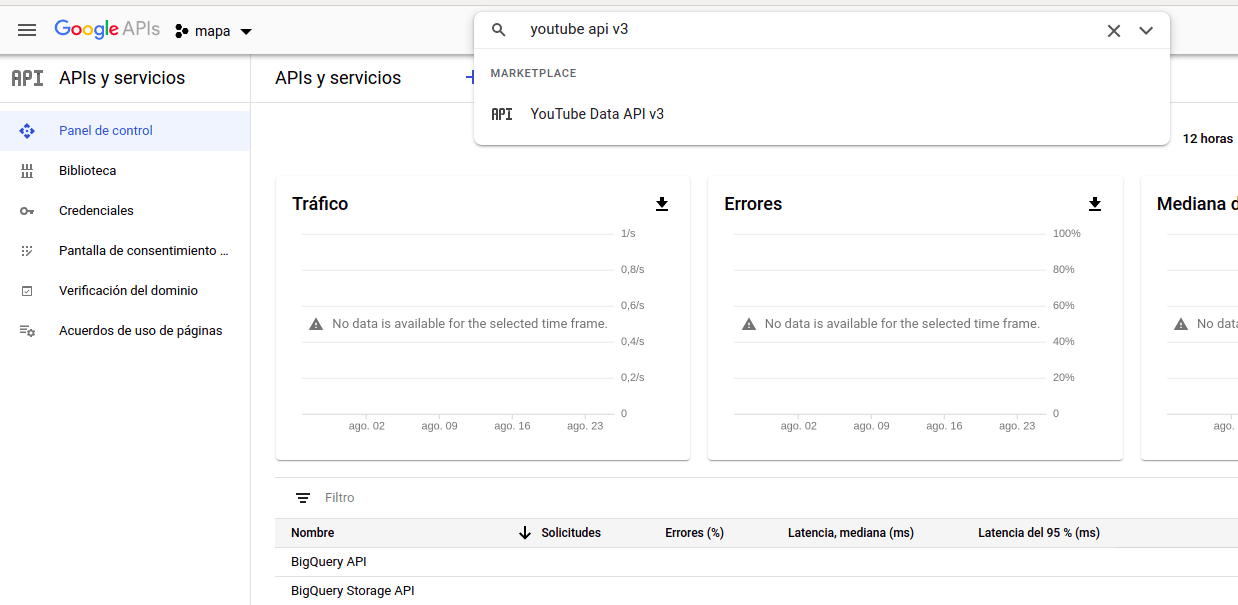Click the Google APIs logo

107,30
